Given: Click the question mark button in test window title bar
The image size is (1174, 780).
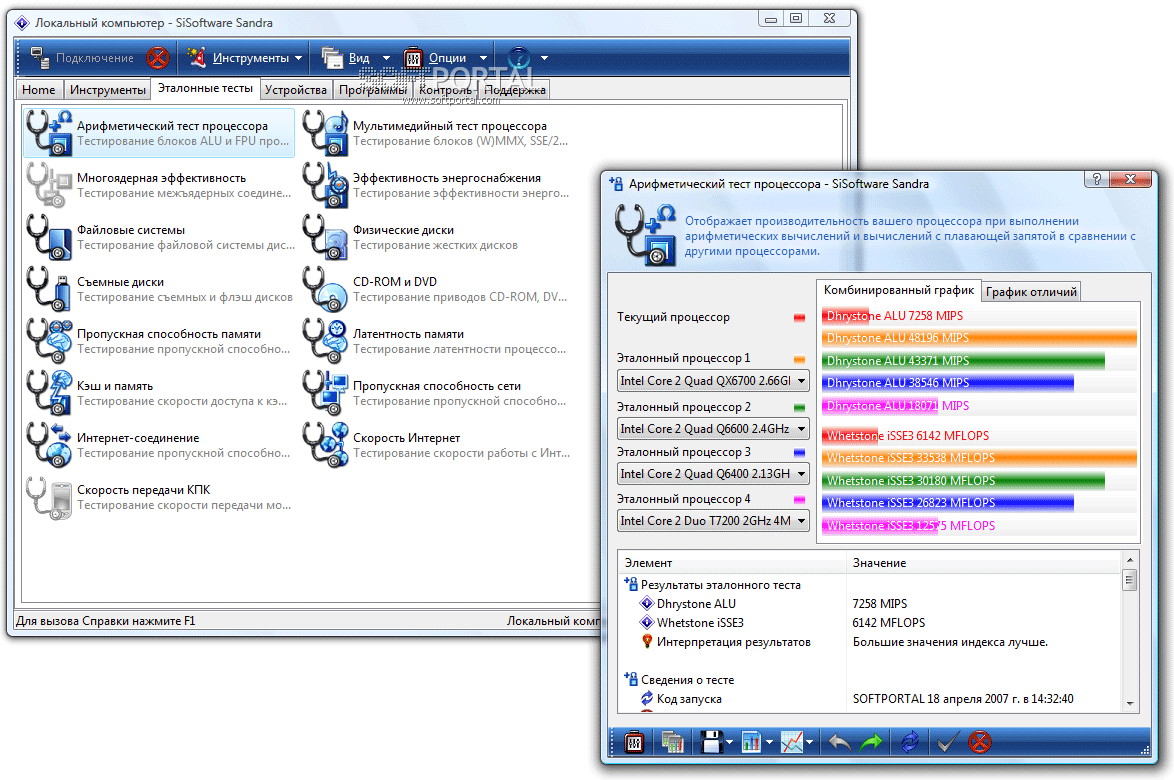Looking at the screenshot, I should coord(1096,179).
